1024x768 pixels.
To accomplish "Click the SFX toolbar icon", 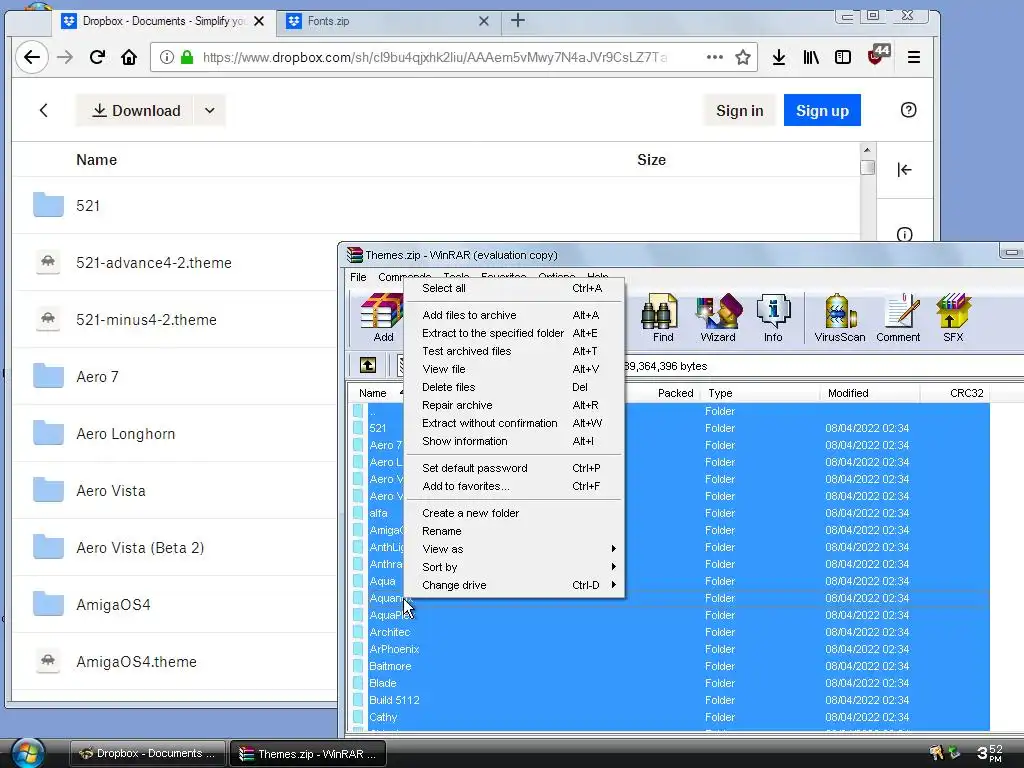I will (x=953, y=318).
